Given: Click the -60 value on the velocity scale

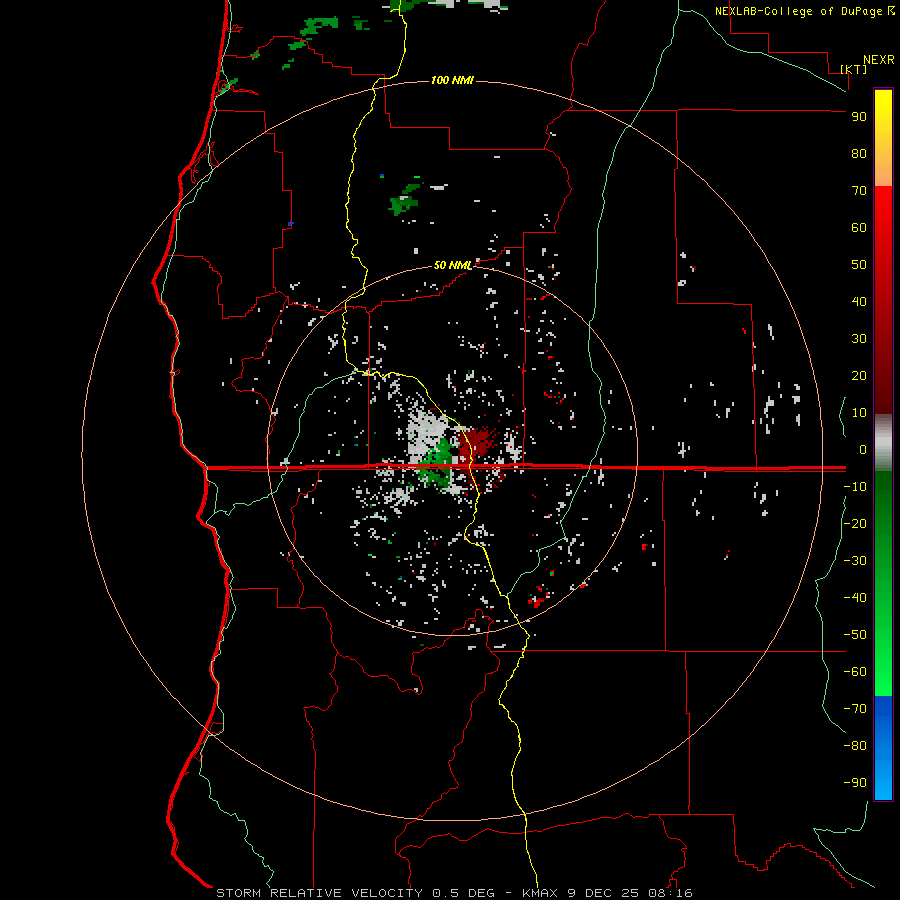Looking at the screenshot, I should [855, 672].
